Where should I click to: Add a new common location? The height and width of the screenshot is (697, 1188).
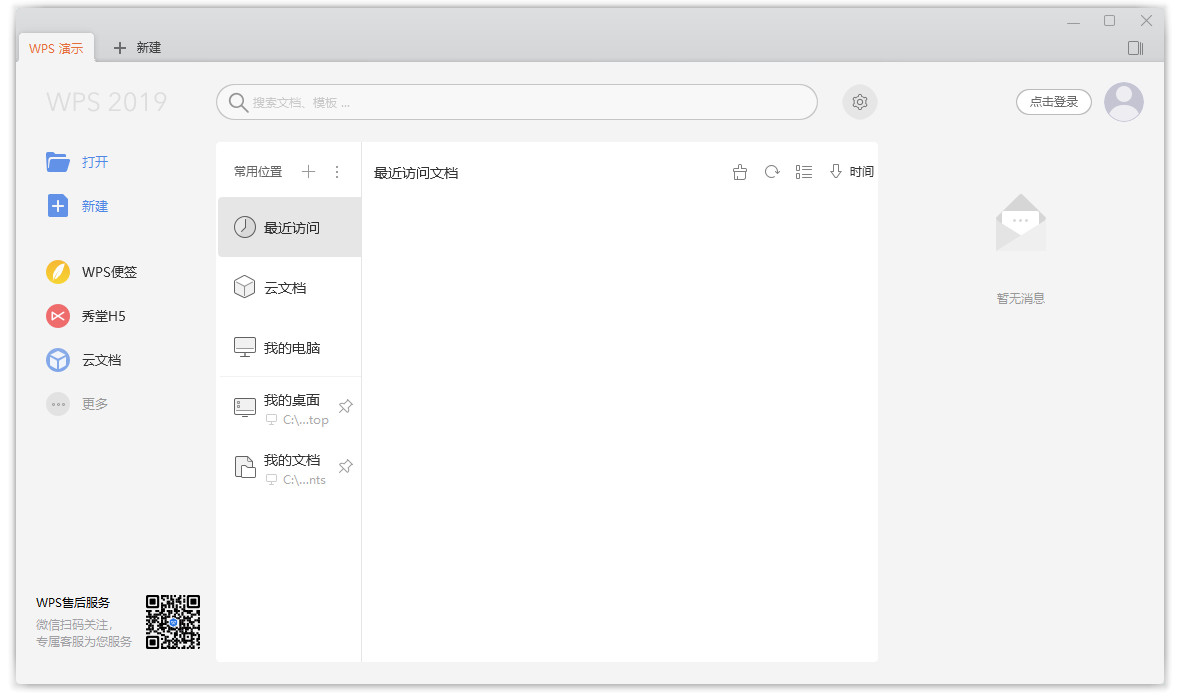coord(308,172)
